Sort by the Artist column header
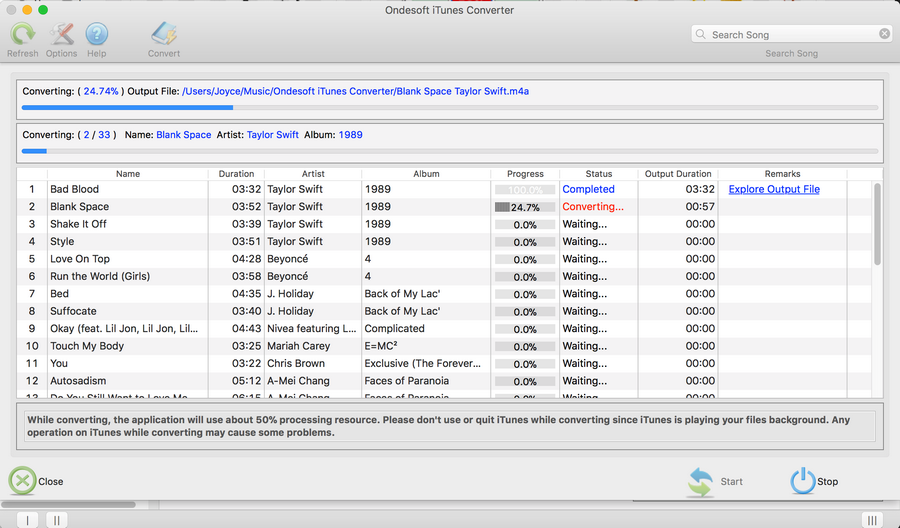The width and height of the screenshot is (900, 528). pyautogui.click(x=313, y=174)
